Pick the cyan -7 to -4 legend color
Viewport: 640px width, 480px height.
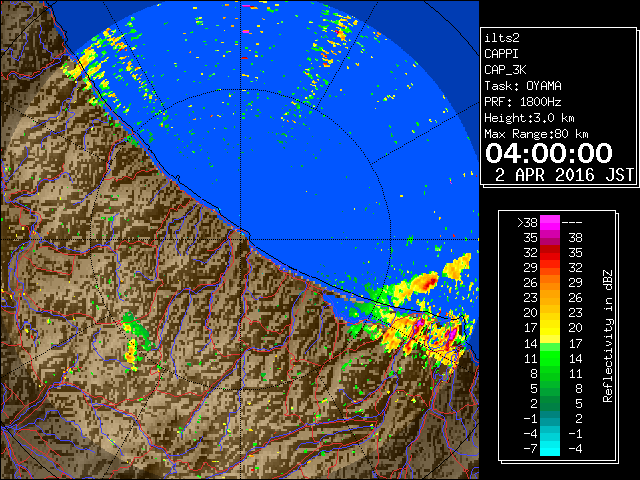coord(550,448)
